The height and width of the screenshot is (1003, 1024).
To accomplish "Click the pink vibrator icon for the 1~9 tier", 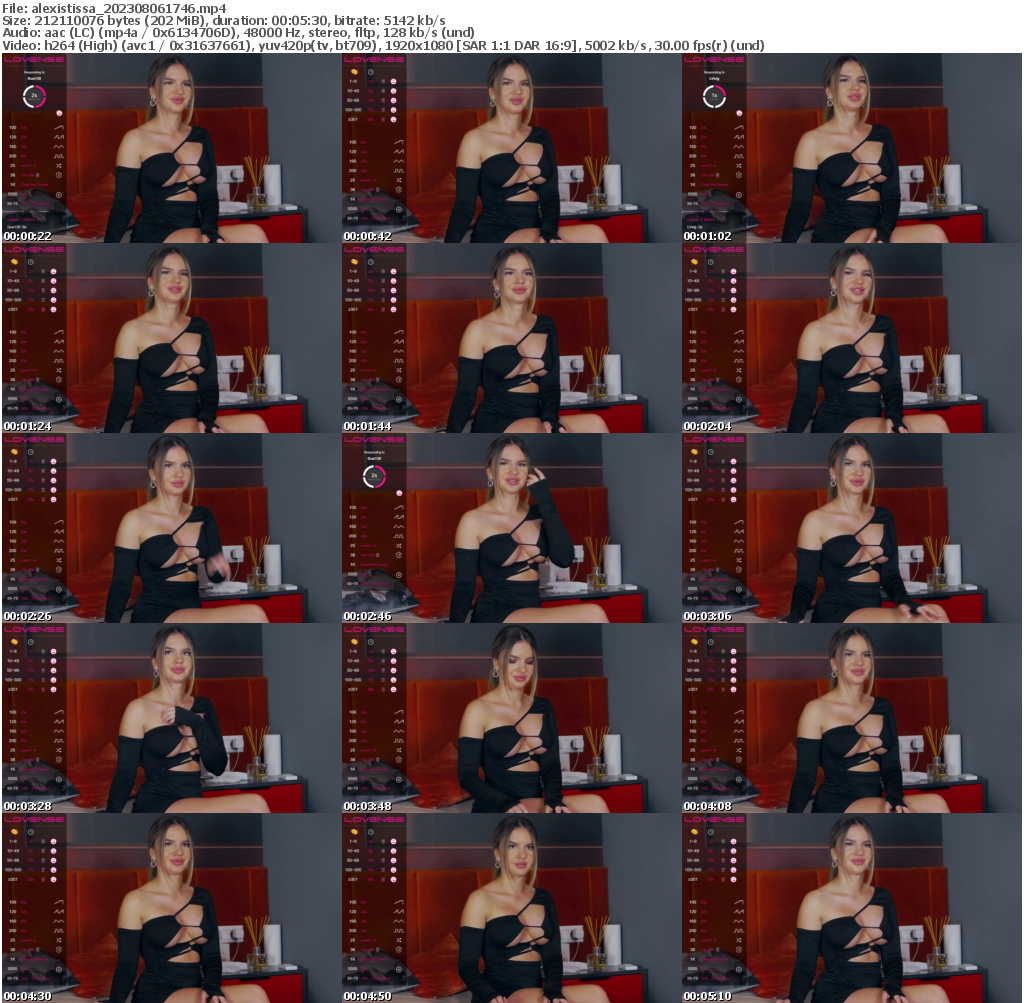I will pos(394,271).
